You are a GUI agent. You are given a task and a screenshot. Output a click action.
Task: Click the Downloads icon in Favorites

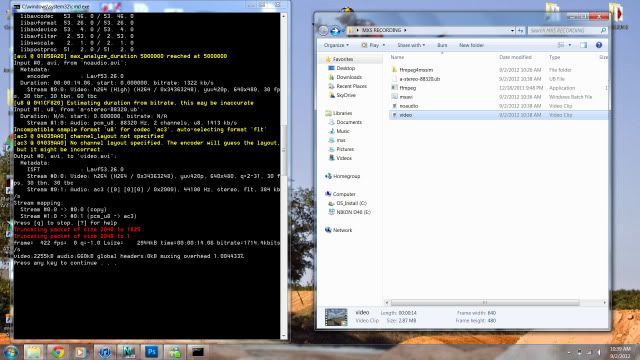pyautogui.click(x=331, y=77)
